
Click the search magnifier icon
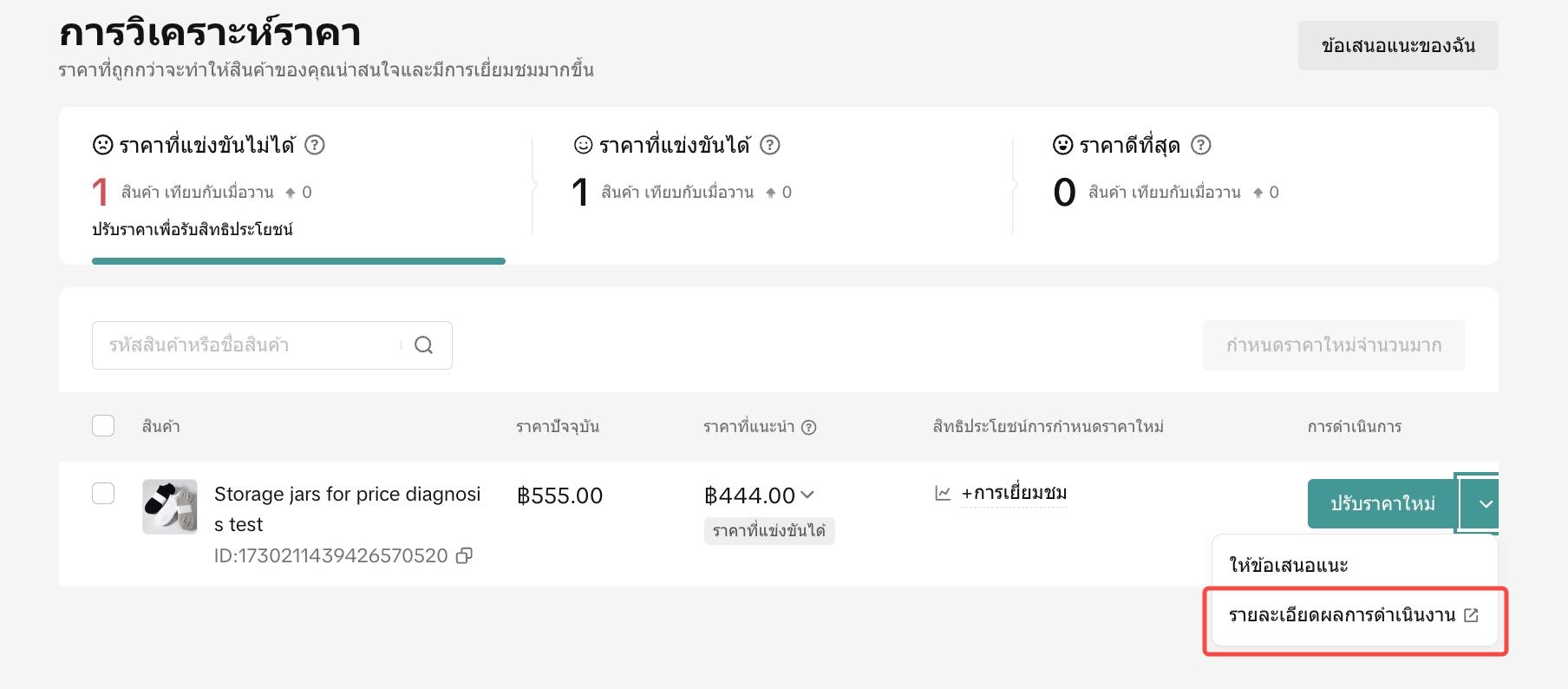423,345
